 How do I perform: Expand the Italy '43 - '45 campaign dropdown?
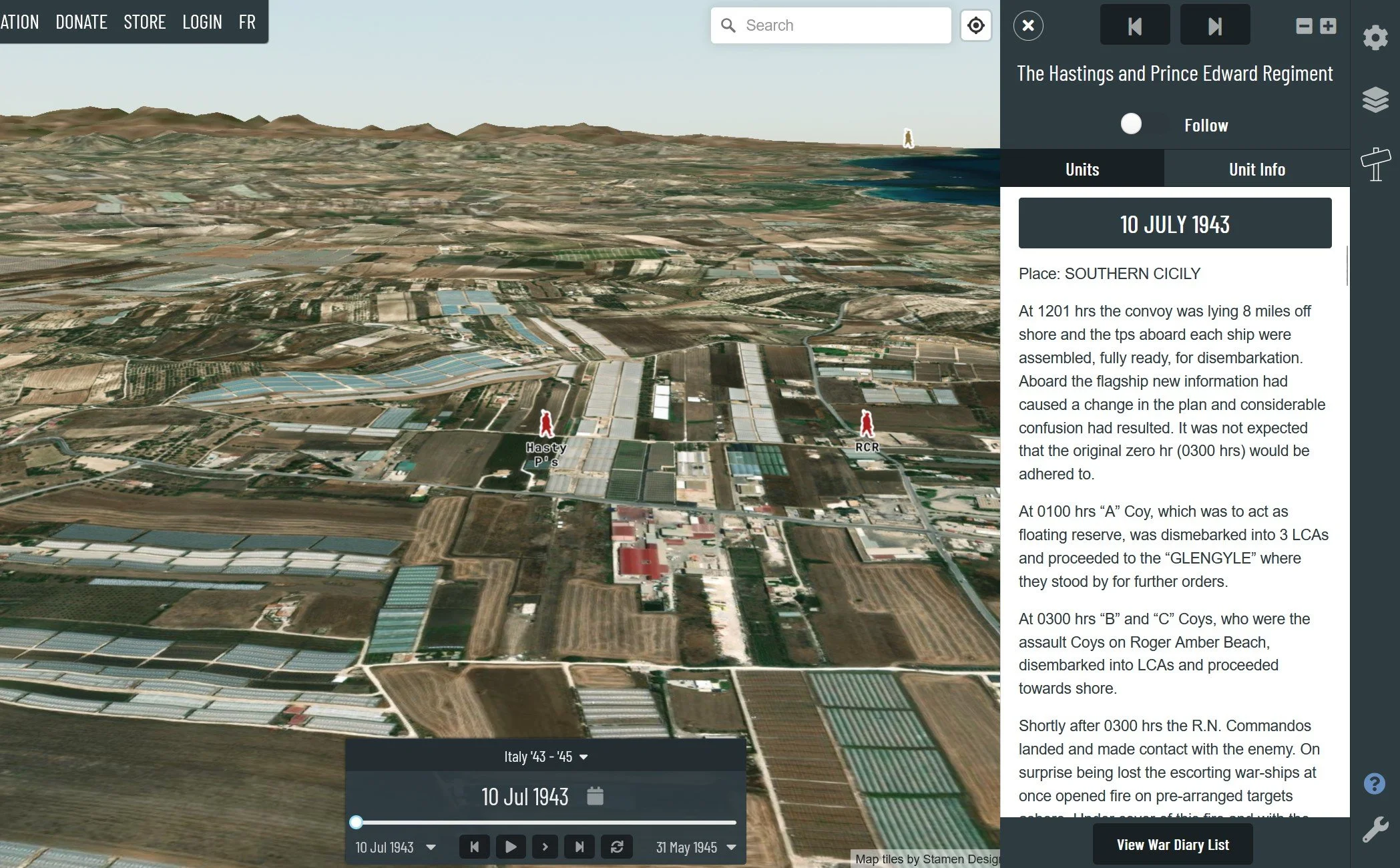545,756
